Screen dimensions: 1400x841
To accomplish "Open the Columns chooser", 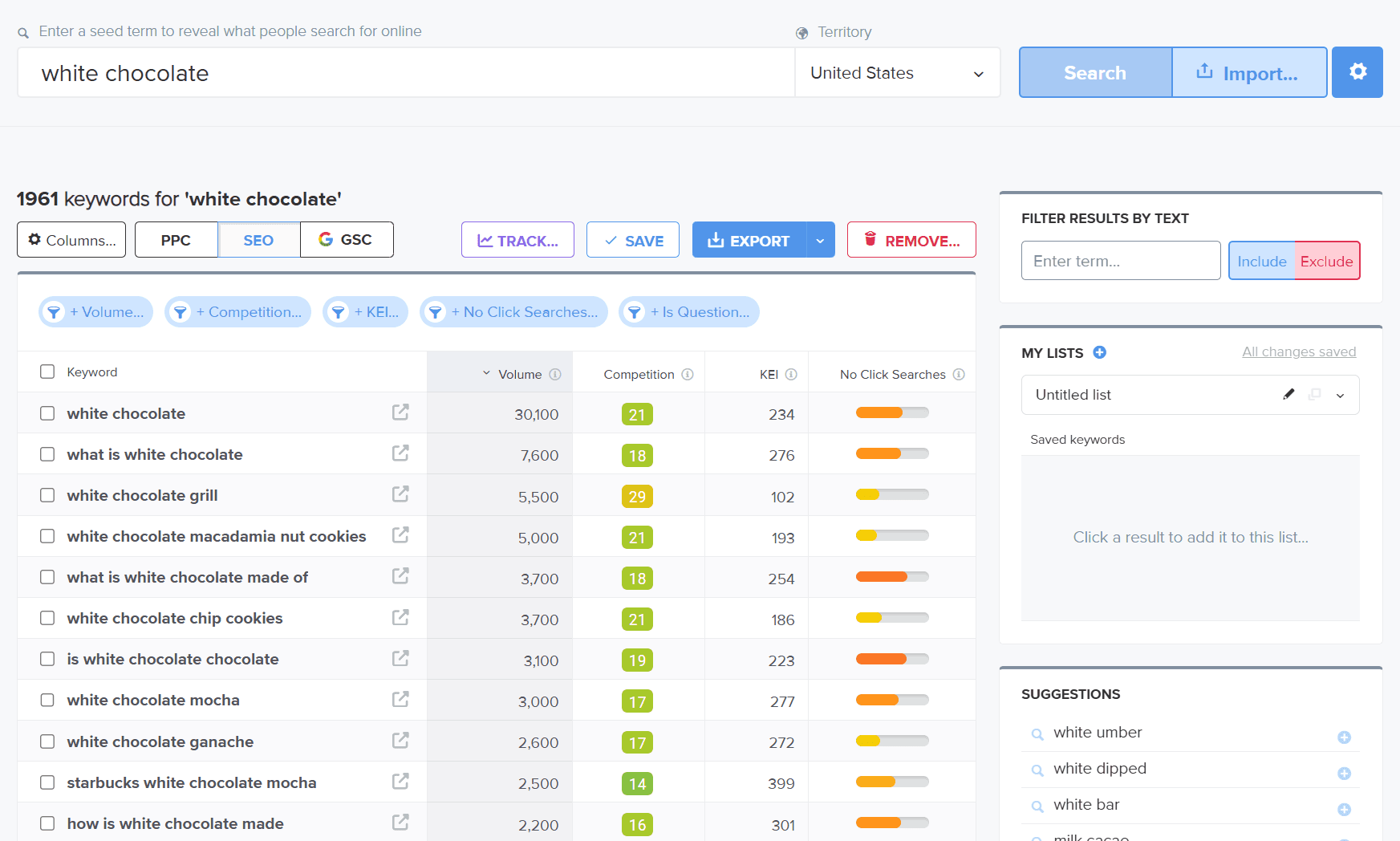I will pos(71,240).
